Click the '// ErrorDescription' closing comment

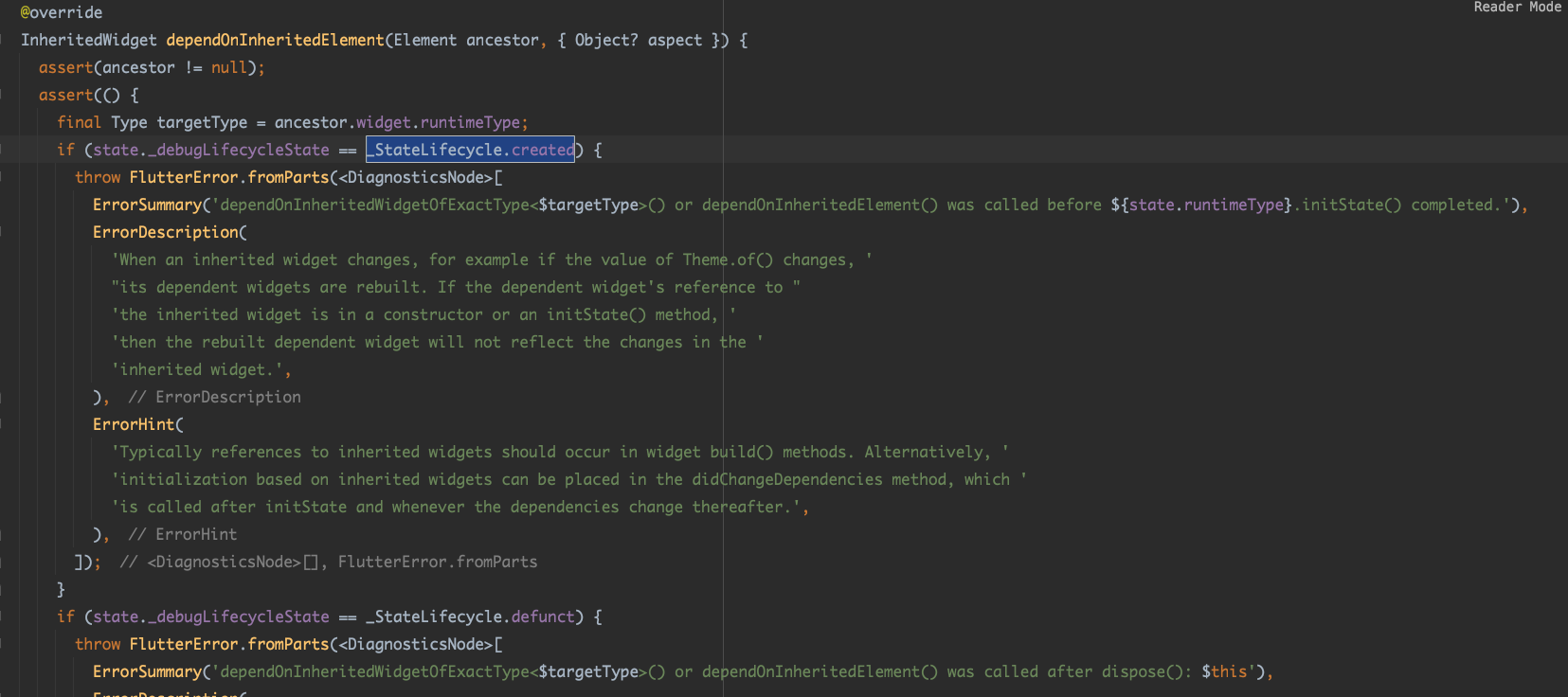click(x=215, y=397)
